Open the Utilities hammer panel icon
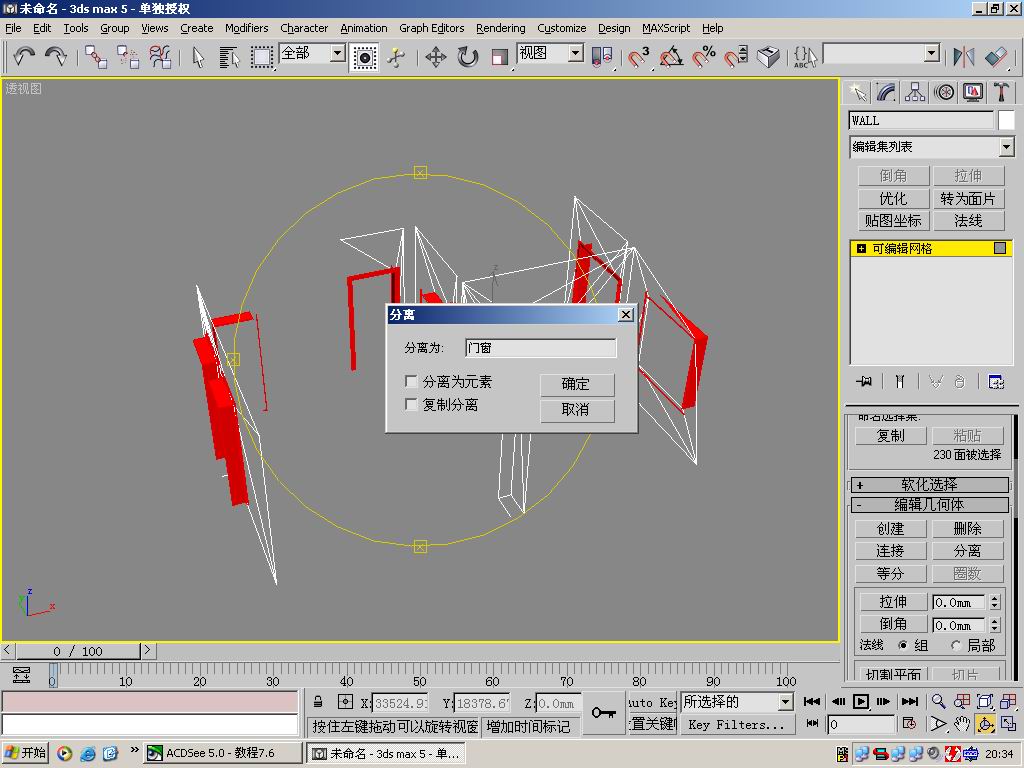The height and width of the screenshot is (768, 1024). (1001, 92)
